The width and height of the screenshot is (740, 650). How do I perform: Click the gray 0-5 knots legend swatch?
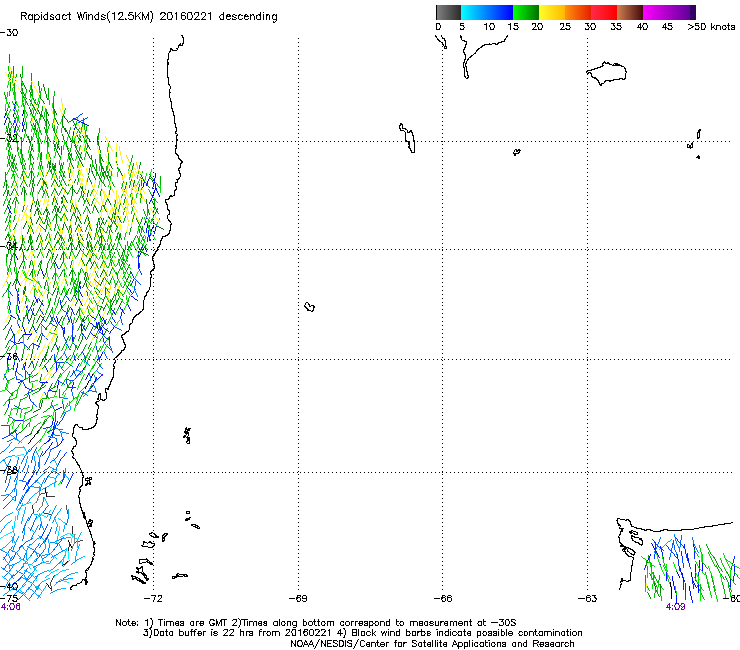pyautogui.click(x=448, y=12)
